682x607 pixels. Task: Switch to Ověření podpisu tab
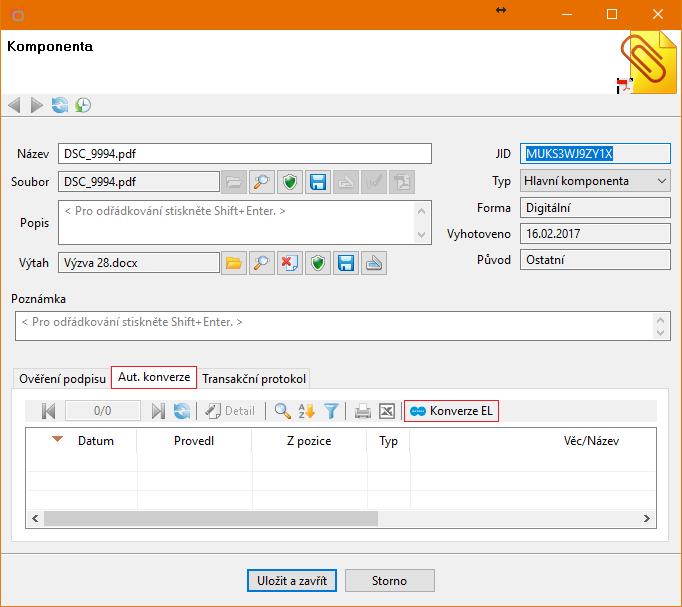point(63,379)
